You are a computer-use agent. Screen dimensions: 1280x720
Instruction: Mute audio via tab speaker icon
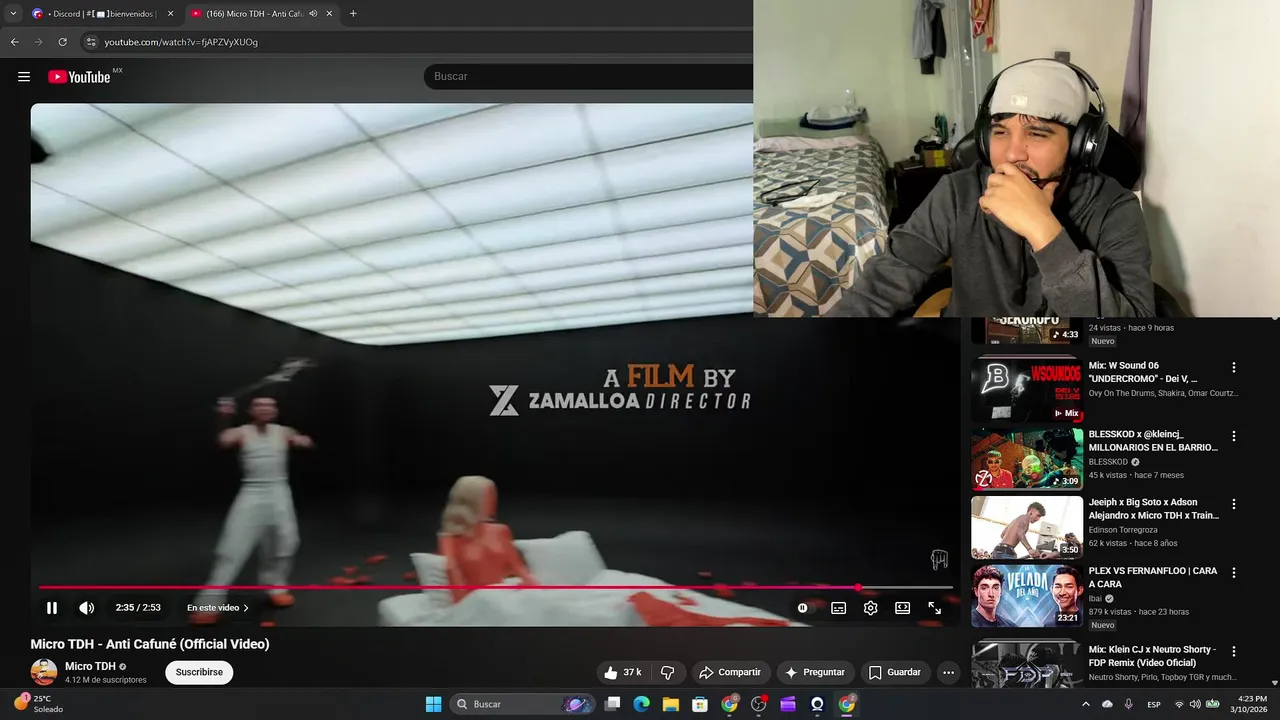coord(313,14)
